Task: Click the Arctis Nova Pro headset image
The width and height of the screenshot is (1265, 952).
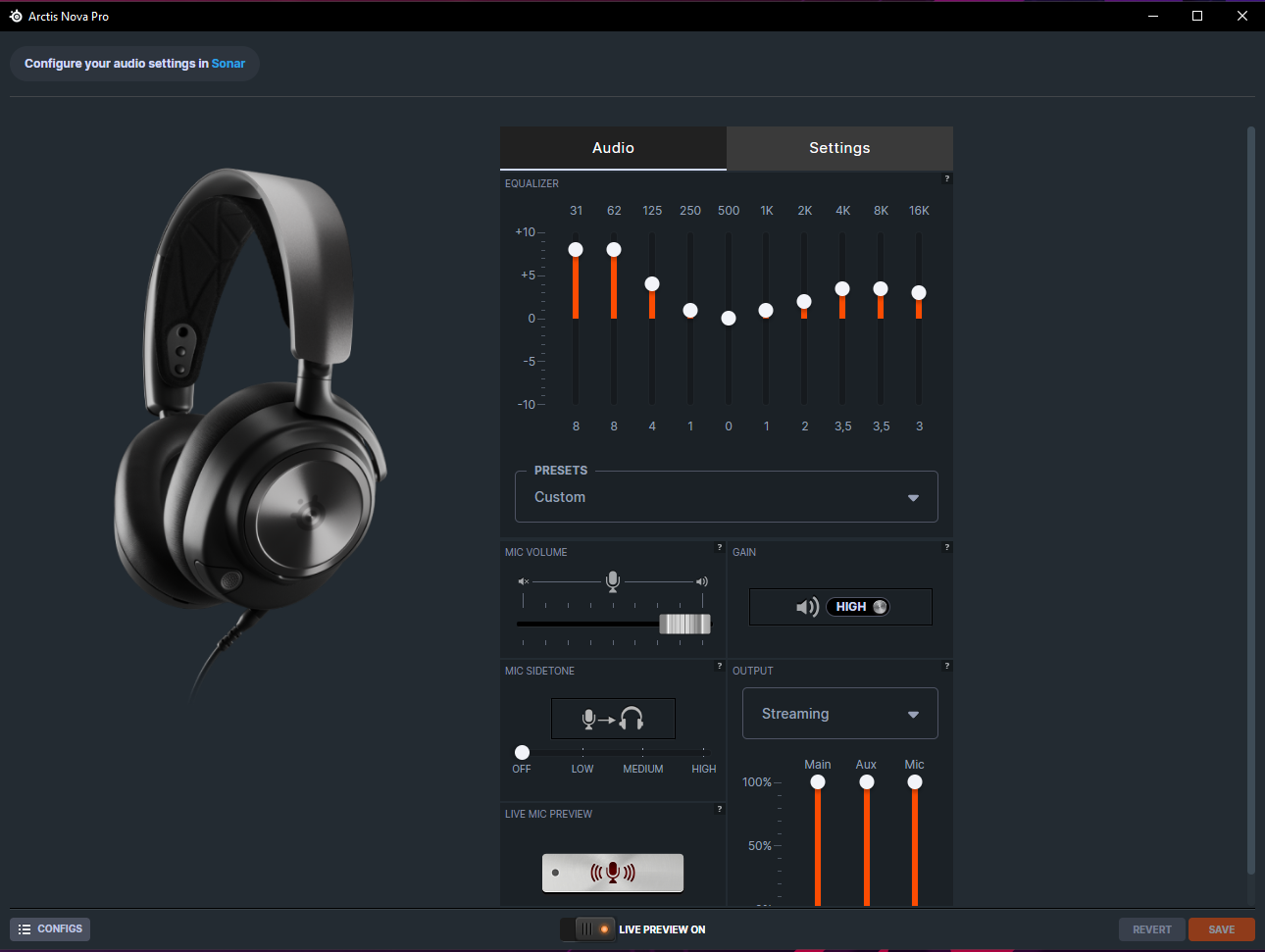Action: 250,431
